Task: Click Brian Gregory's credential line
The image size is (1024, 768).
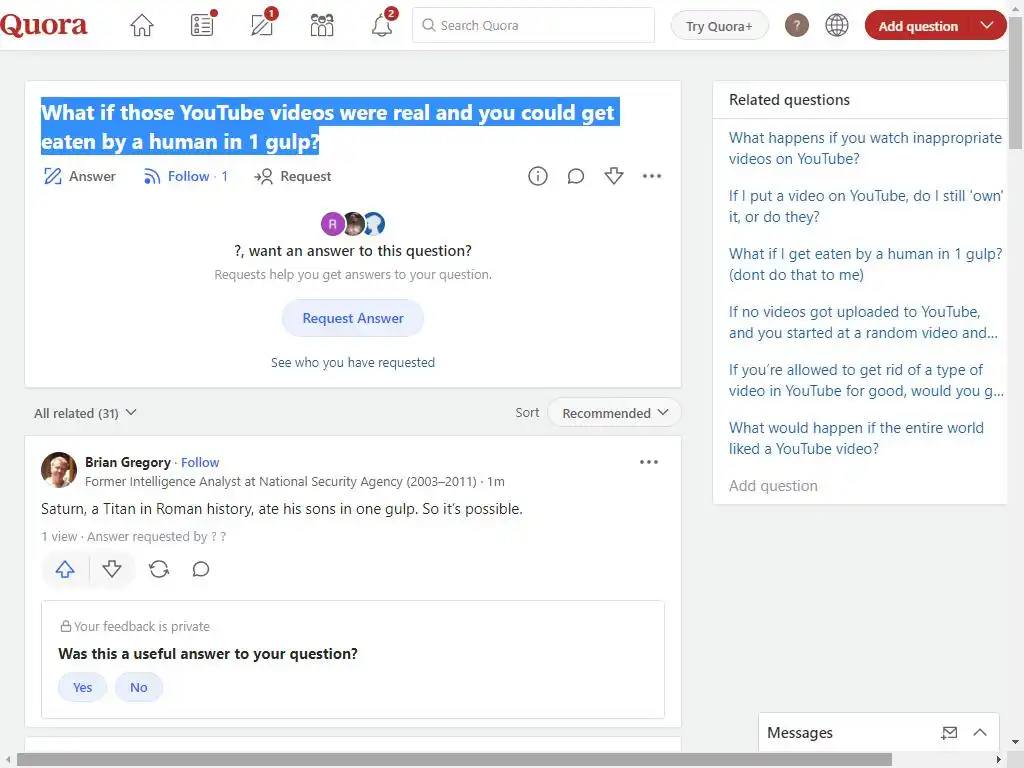Action: pyautogui.click(x=281, y=482)
